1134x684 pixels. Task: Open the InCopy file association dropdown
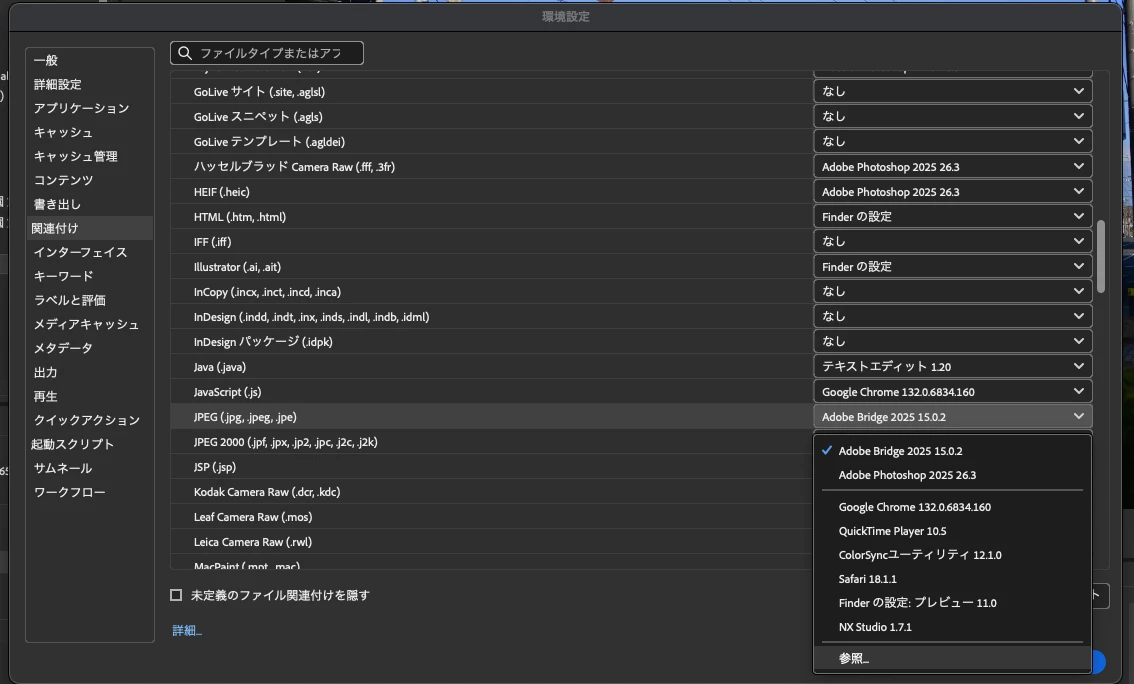[952, 291]
